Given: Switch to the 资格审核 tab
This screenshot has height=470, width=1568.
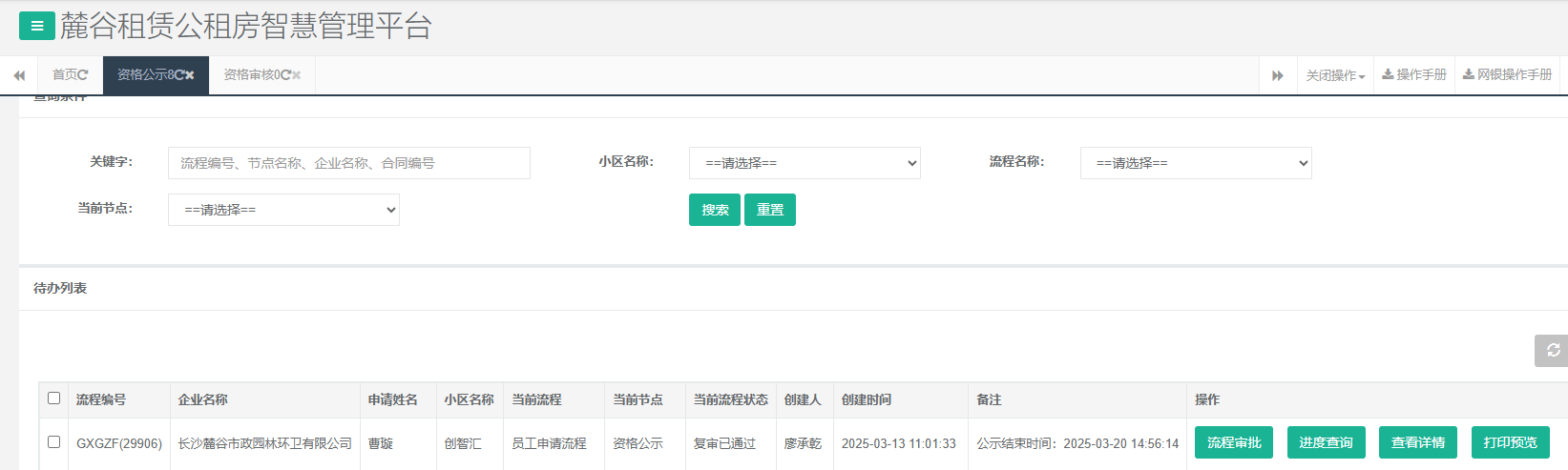Looking at the screenshot, I should coord(251,75).
